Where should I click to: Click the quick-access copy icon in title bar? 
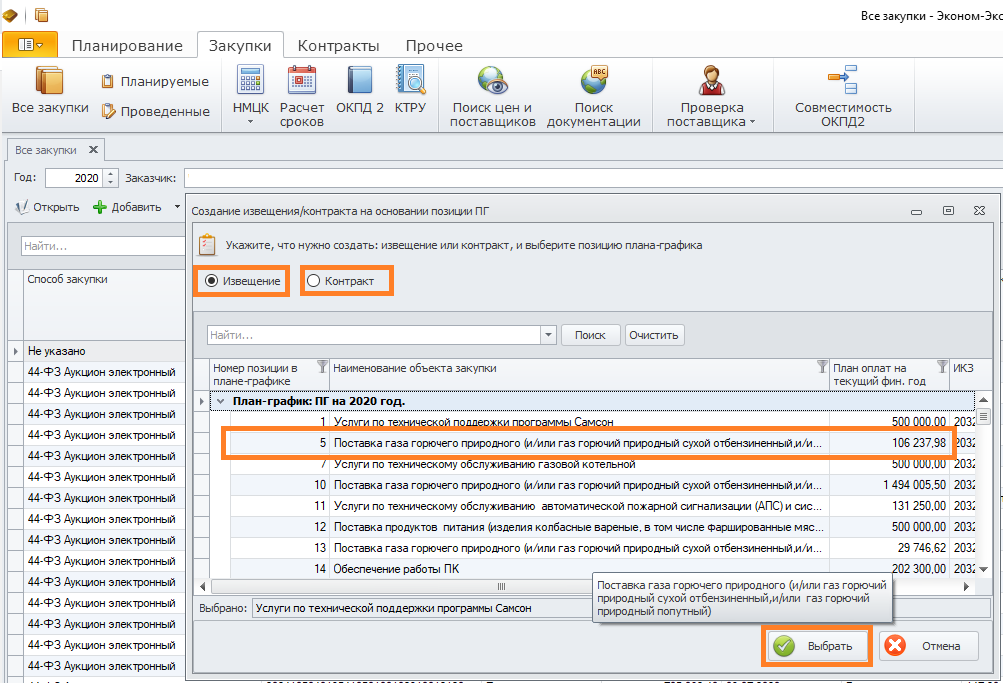click(42, 15)
